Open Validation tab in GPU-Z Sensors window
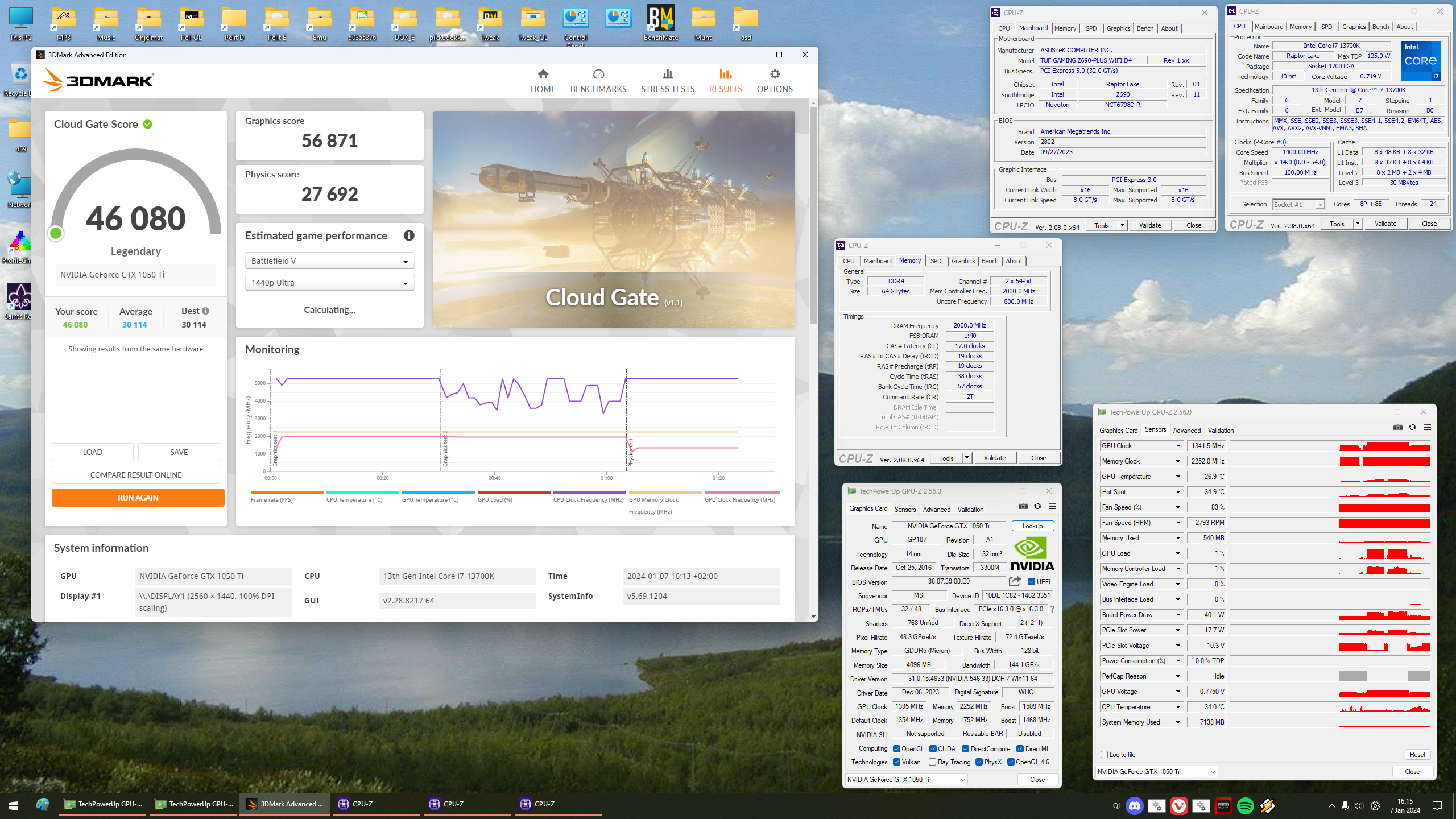 click(1221, 431)
